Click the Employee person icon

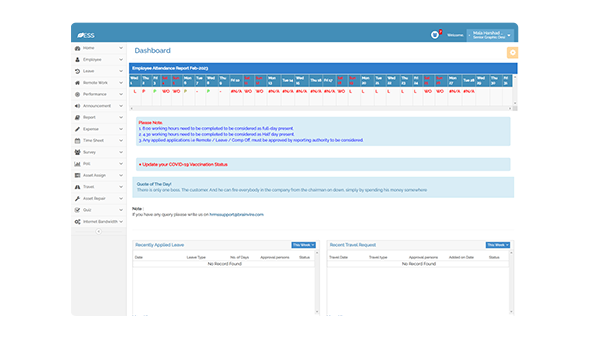coord(77,59)
